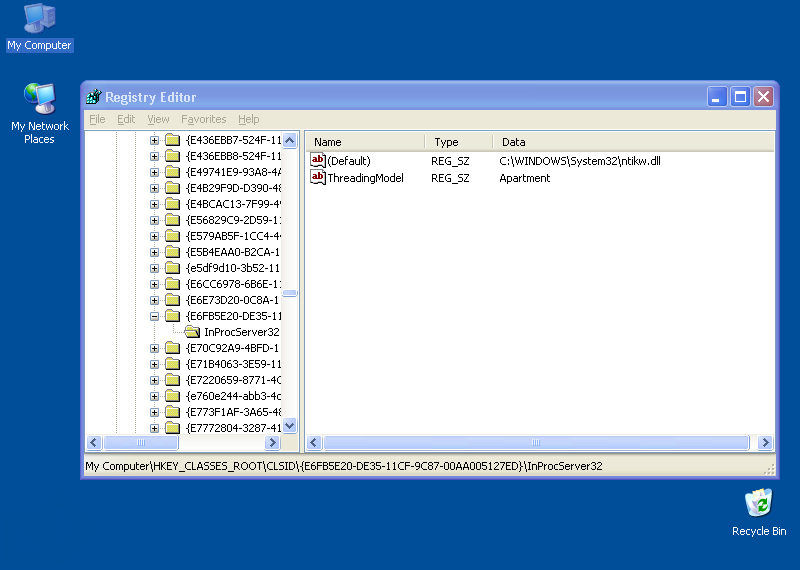Click folder icon of {e5df9d10-3b52 key
This screenshot has width=800, height=570.
(x=172, y=268)
